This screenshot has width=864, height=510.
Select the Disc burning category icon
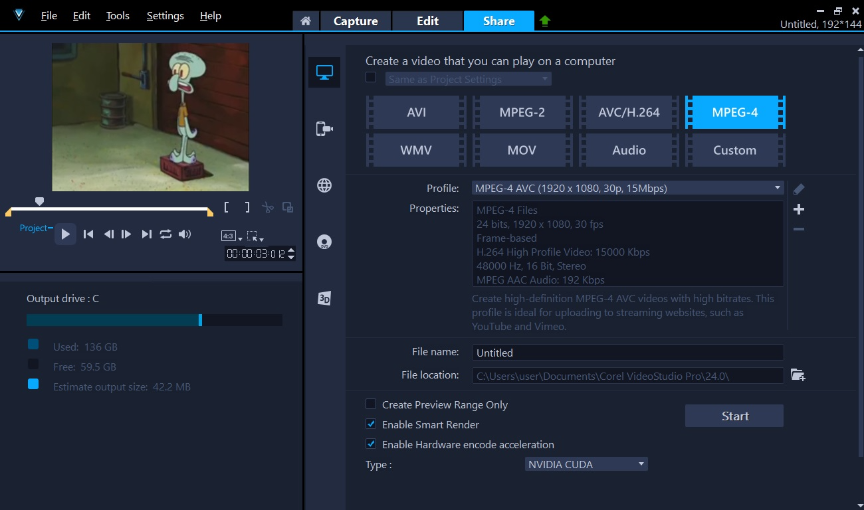point(324,242)
